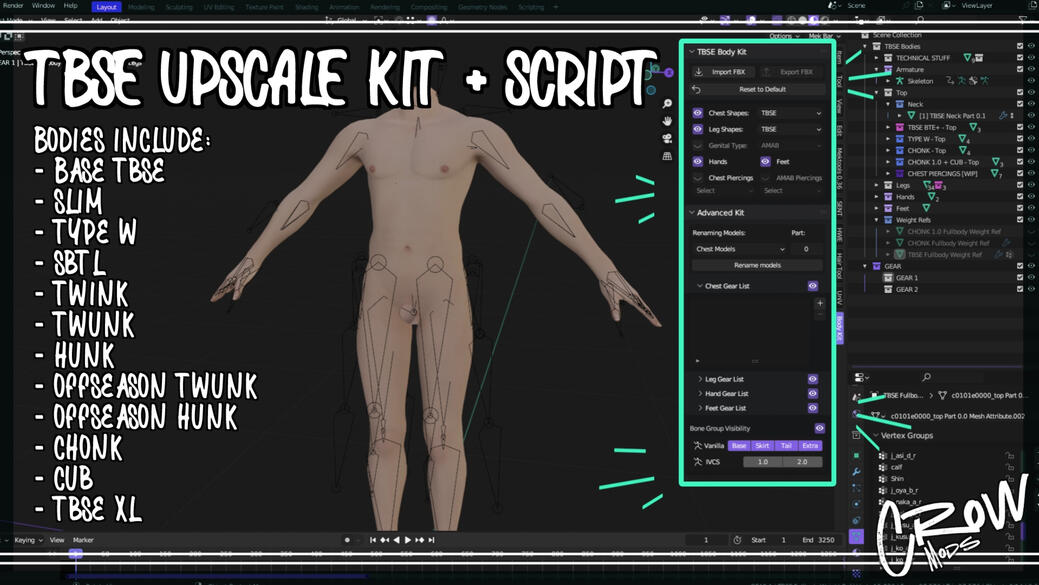Image resolution: width=1039 pixels, height=585 pixels.
Task: Click the mesh icon beside GEAR 1
Action: (888, 279)
